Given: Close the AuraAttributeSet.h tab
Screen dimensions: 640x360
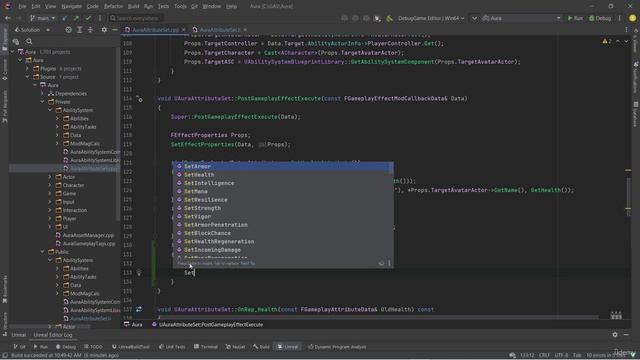Looking at the screenshot, I should click(x=245, y=30).
